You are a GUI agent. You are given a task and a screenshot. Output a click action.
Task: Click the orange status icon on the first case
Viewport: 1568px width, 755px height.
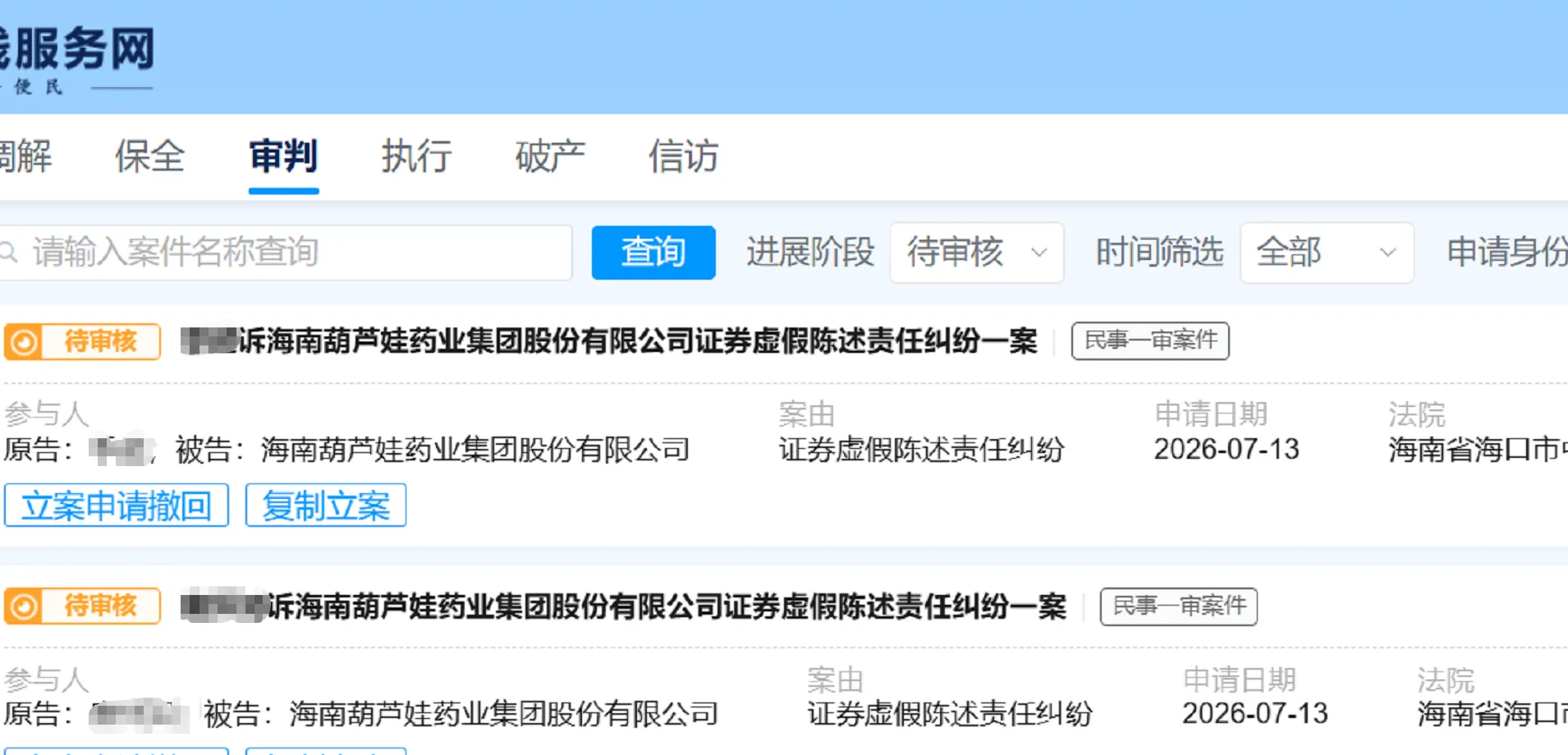coord(24,341)
